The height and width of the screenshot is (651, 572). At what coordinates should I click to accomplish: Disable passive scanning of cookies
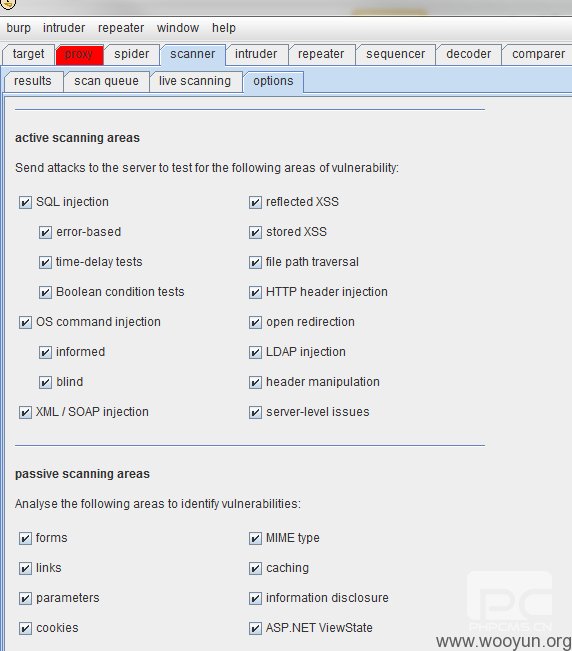25,628
